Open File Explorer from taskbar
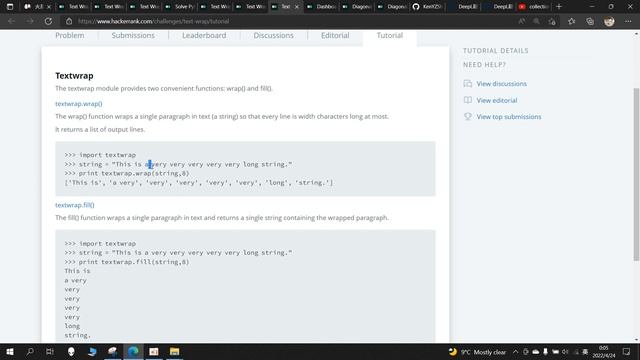 click(x=174, y=351)
